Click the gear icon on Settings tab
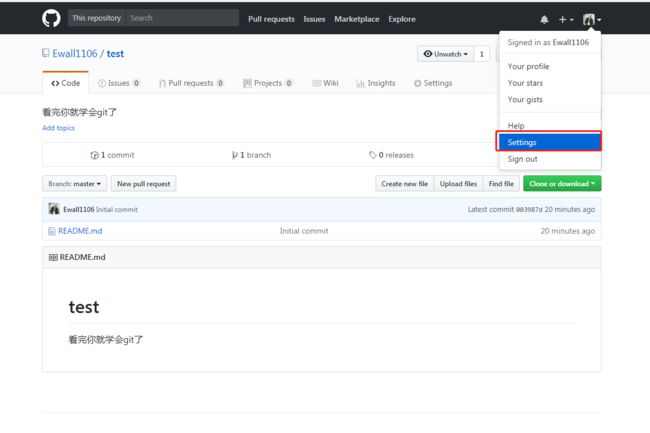 coord(417,83)
